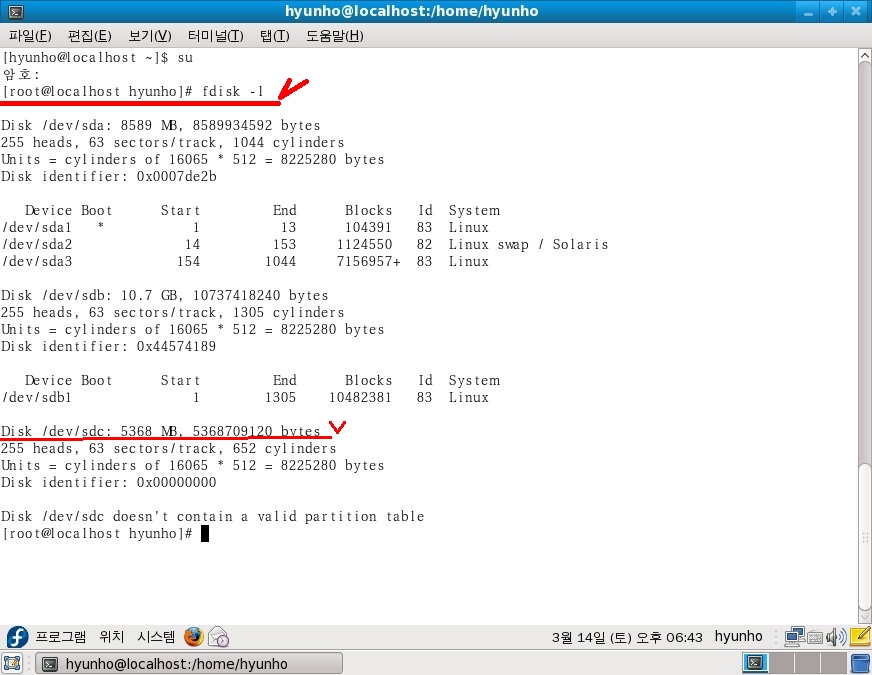This screenshot has height=675, width=872.
Task: Click scrollbar down arrow in terminal
Action: tap(865, 616)
